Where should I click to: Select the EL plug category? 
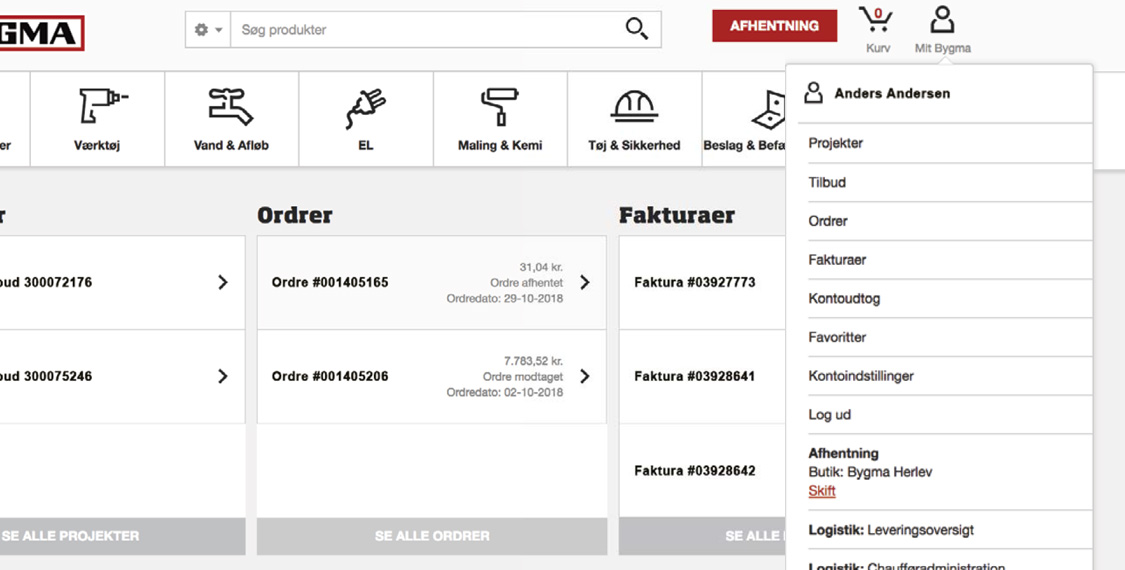point(365,118)
